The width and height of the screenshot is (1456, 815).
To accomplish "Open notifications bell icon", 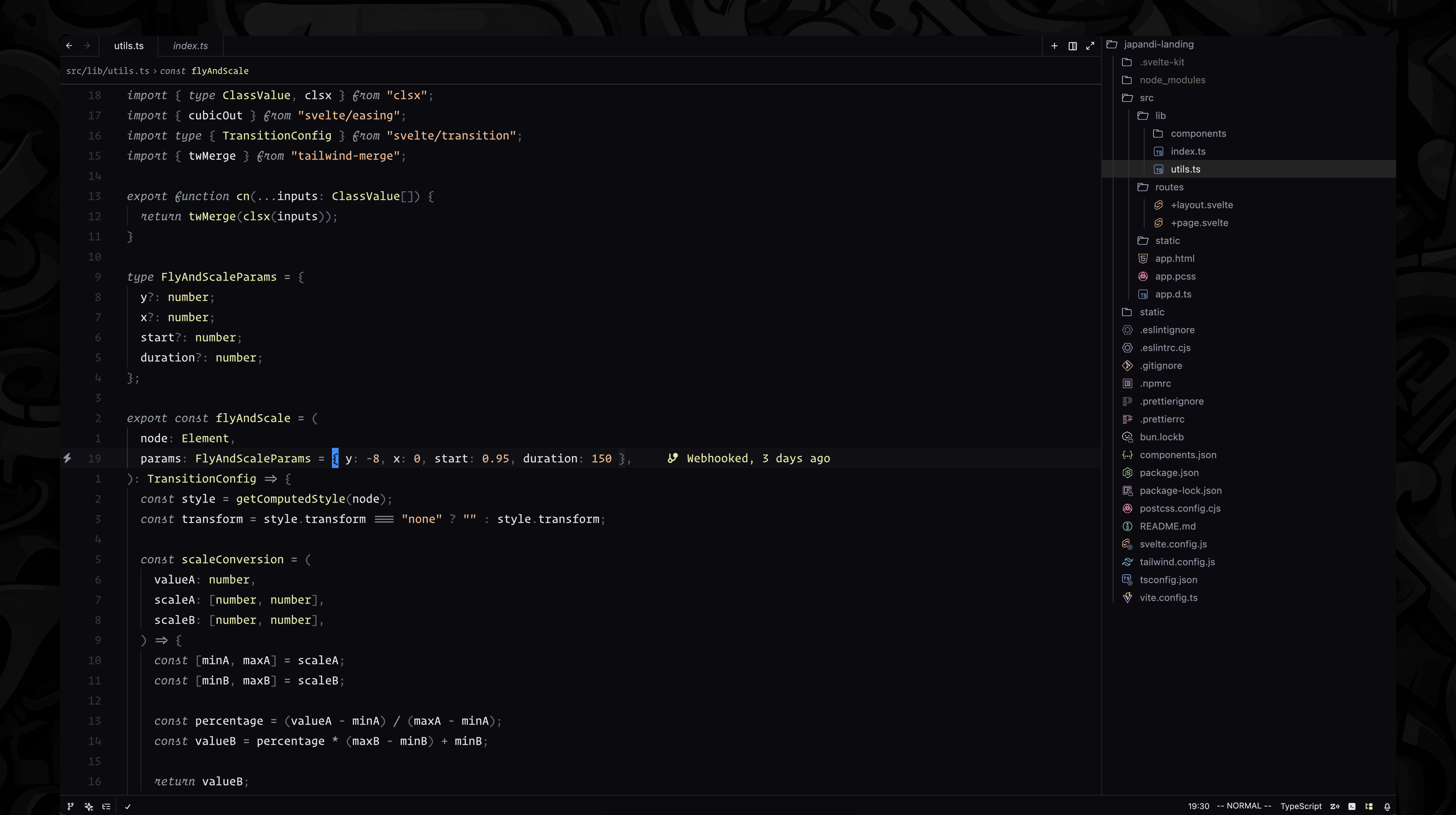I will (x=1387, y=806).
